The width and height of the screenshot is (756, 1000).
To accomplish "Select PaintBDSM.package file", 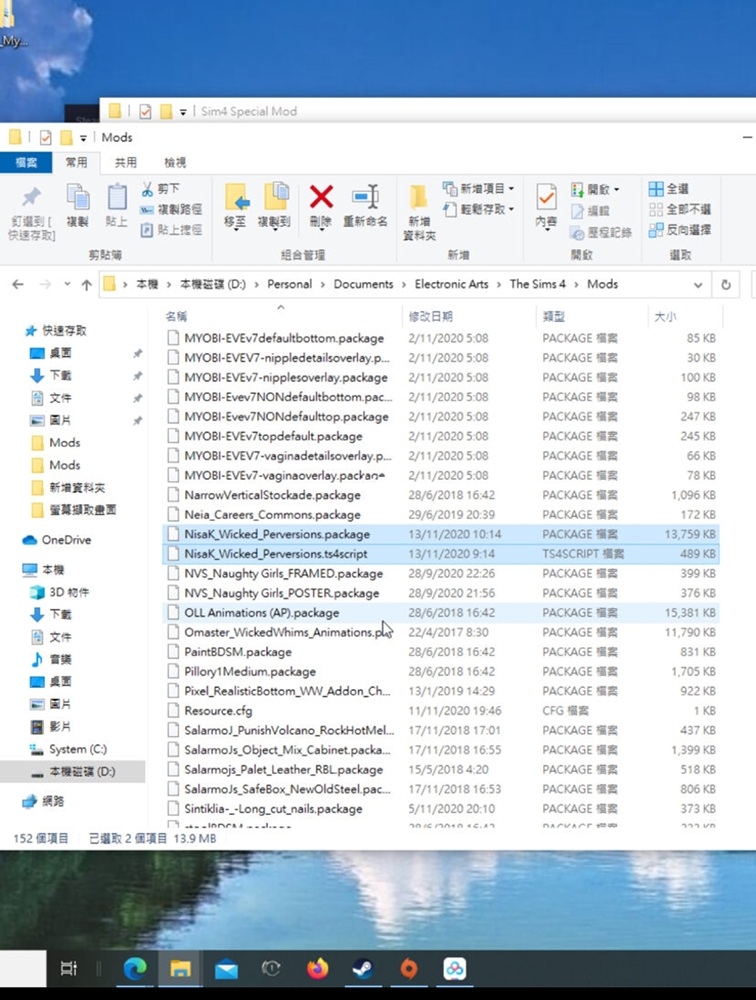I will [441, 652].
